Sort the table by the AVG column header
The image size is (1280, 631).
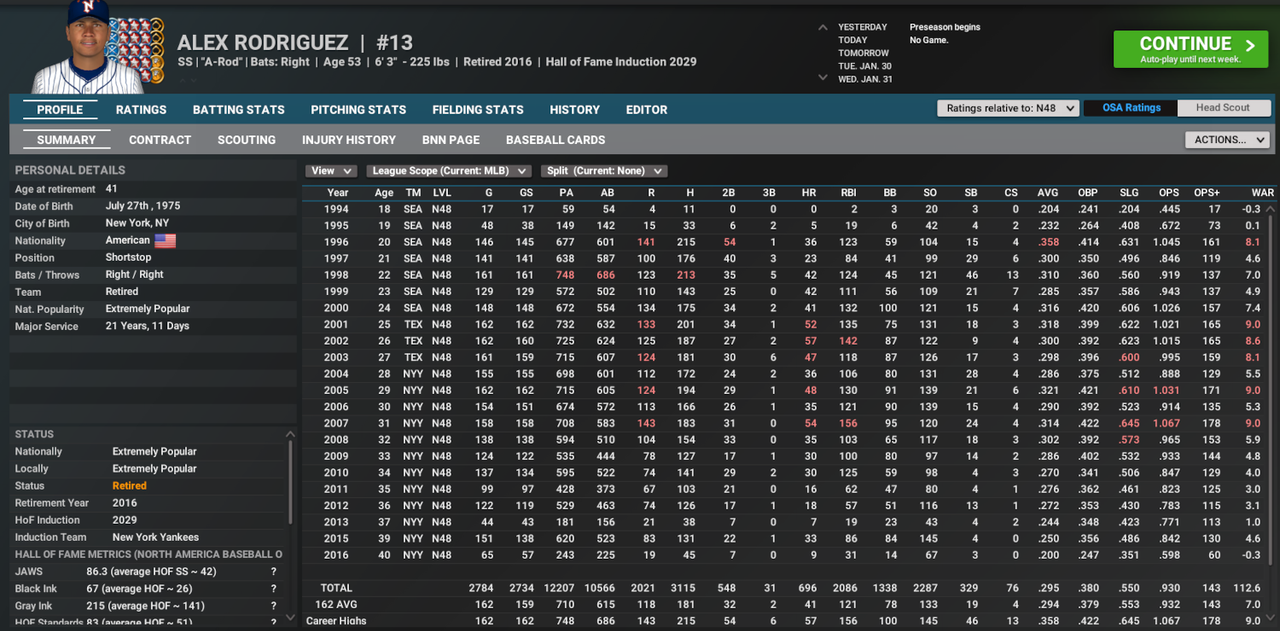pos(1048,193)
